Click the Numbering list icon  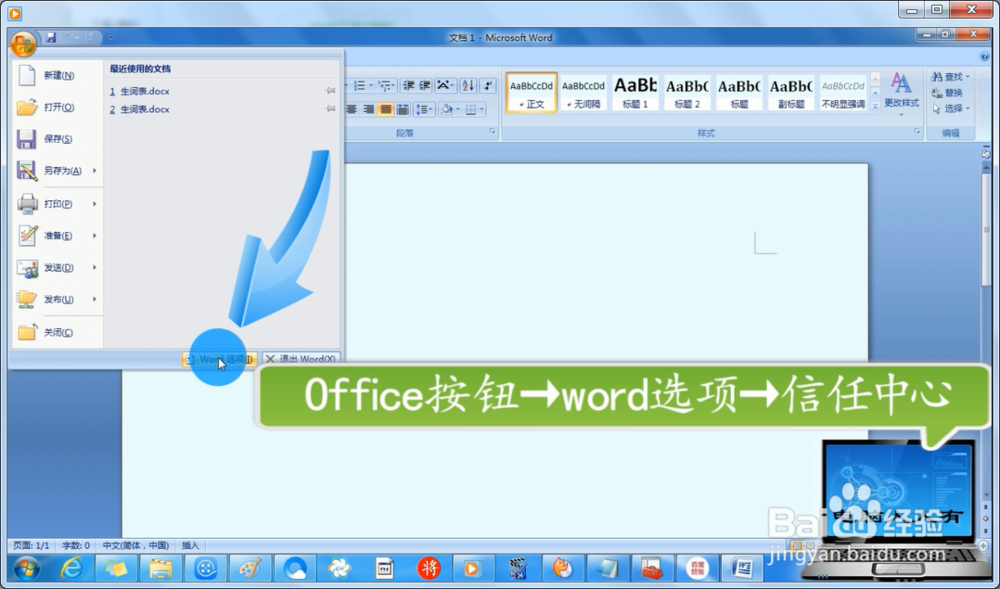362,85
